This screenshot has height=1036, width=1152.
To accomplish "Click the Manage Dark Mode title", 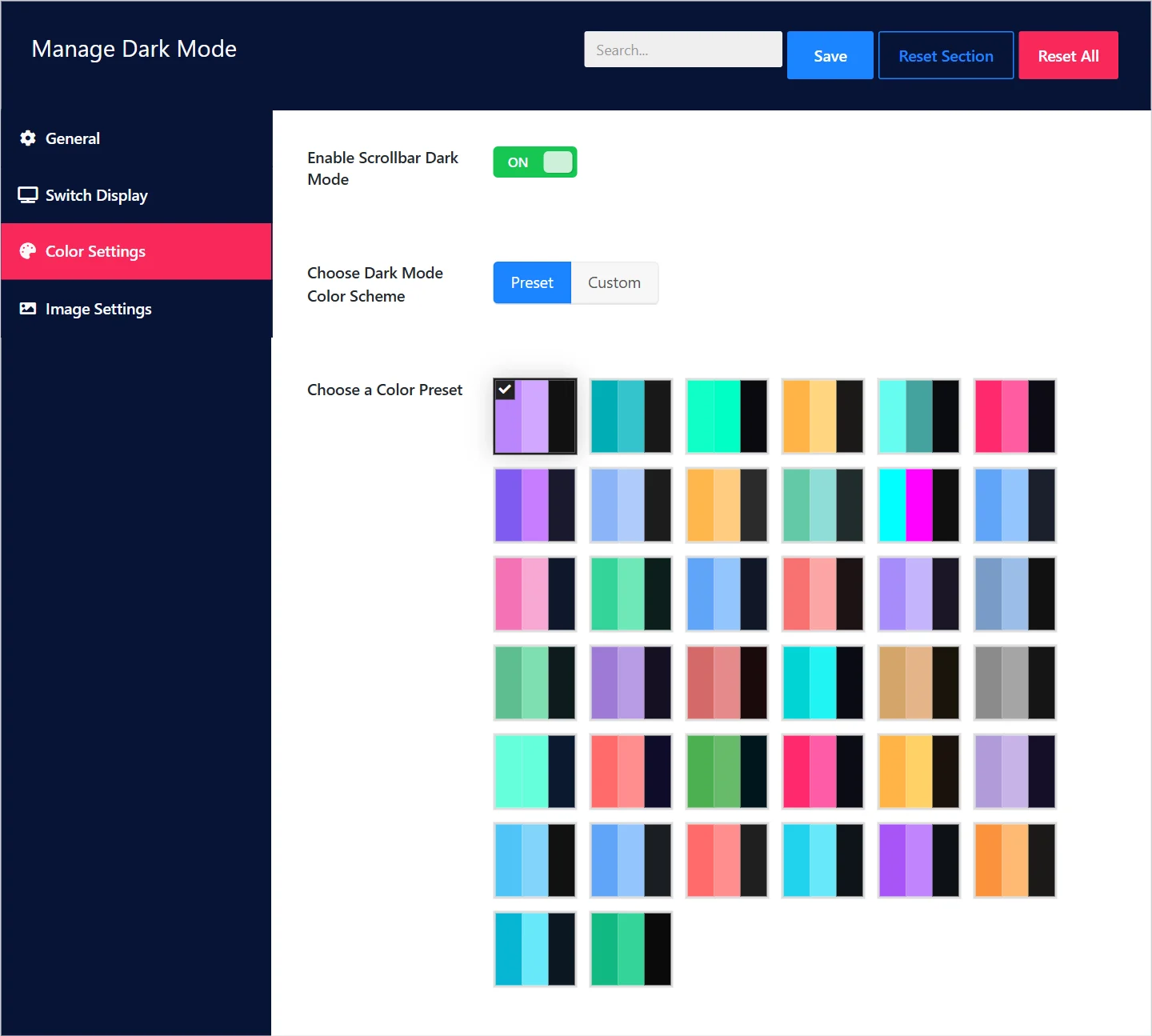I will point(134,49).
